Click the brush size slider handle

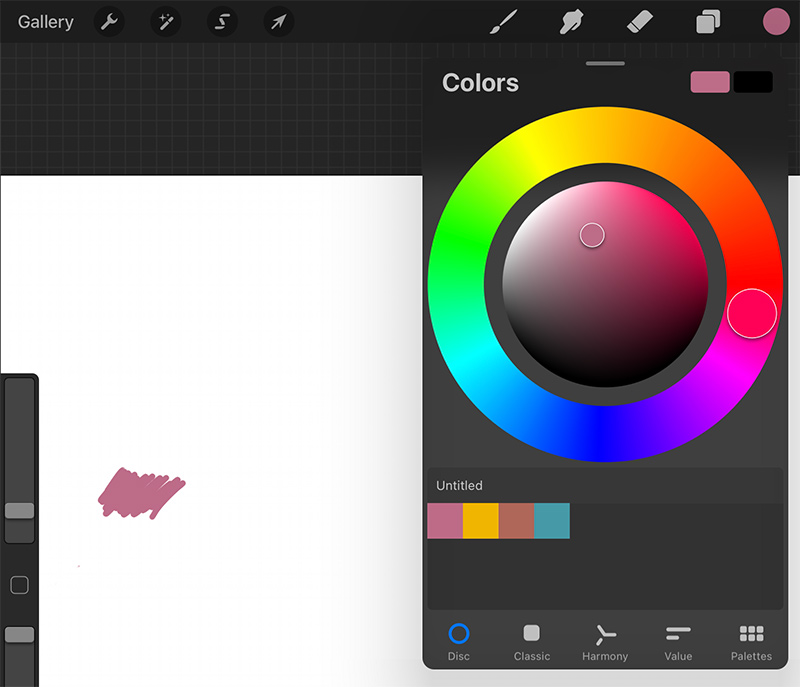click(x=19, y=511)
